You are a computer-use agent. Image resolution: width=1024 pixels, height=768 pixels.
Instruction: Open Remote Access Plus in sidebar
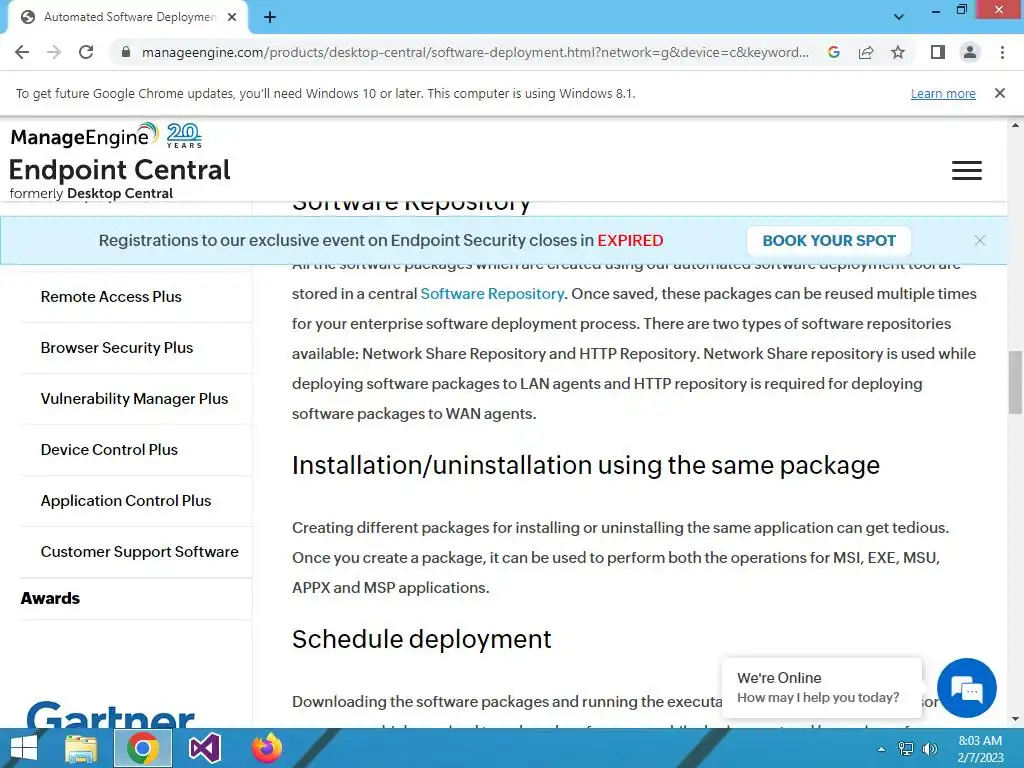[x=111, y=296]
